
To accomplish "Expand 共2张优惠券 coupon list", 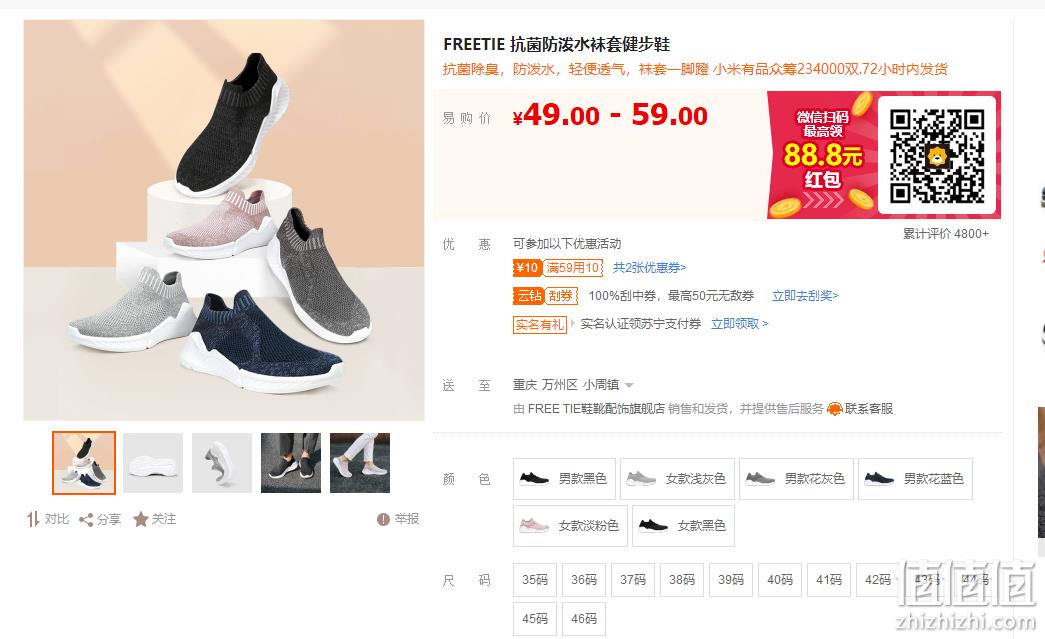I will [649, 268].
